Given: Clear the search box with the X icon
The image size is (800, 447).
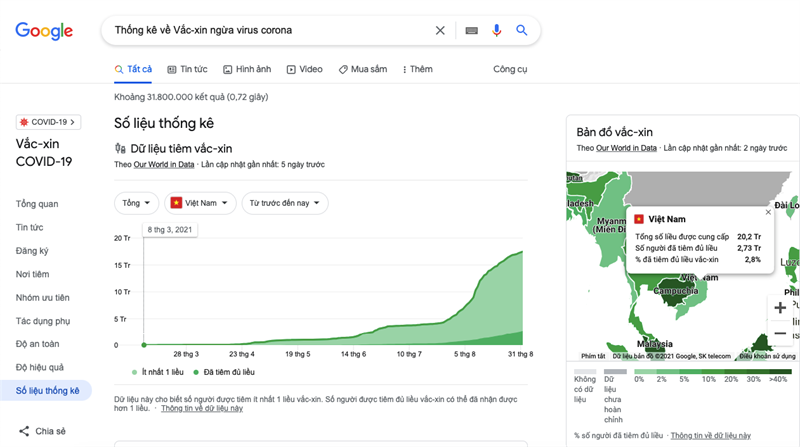Looking at the screenshot, I should [x=440, y=31].
